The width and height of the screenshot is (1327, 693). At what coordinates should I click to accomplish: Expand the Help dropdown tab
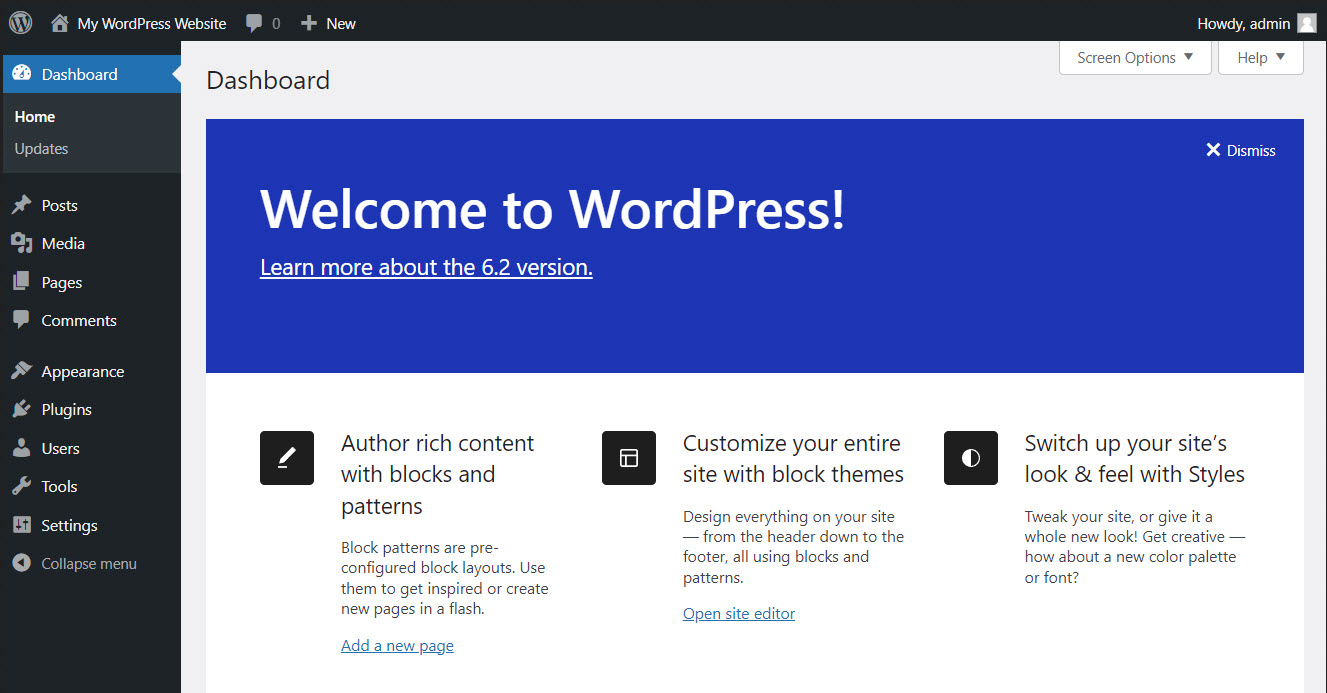[x=1261, y=57]
